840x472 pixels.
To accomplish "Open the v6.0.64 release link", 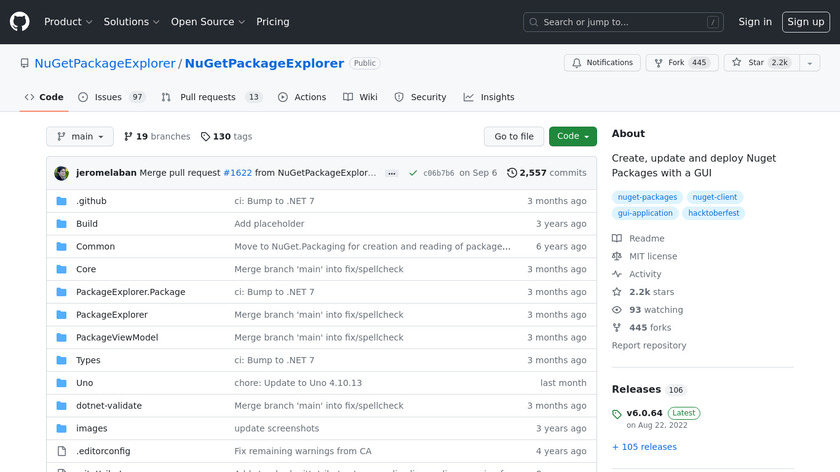I will (x=644, y=413).
